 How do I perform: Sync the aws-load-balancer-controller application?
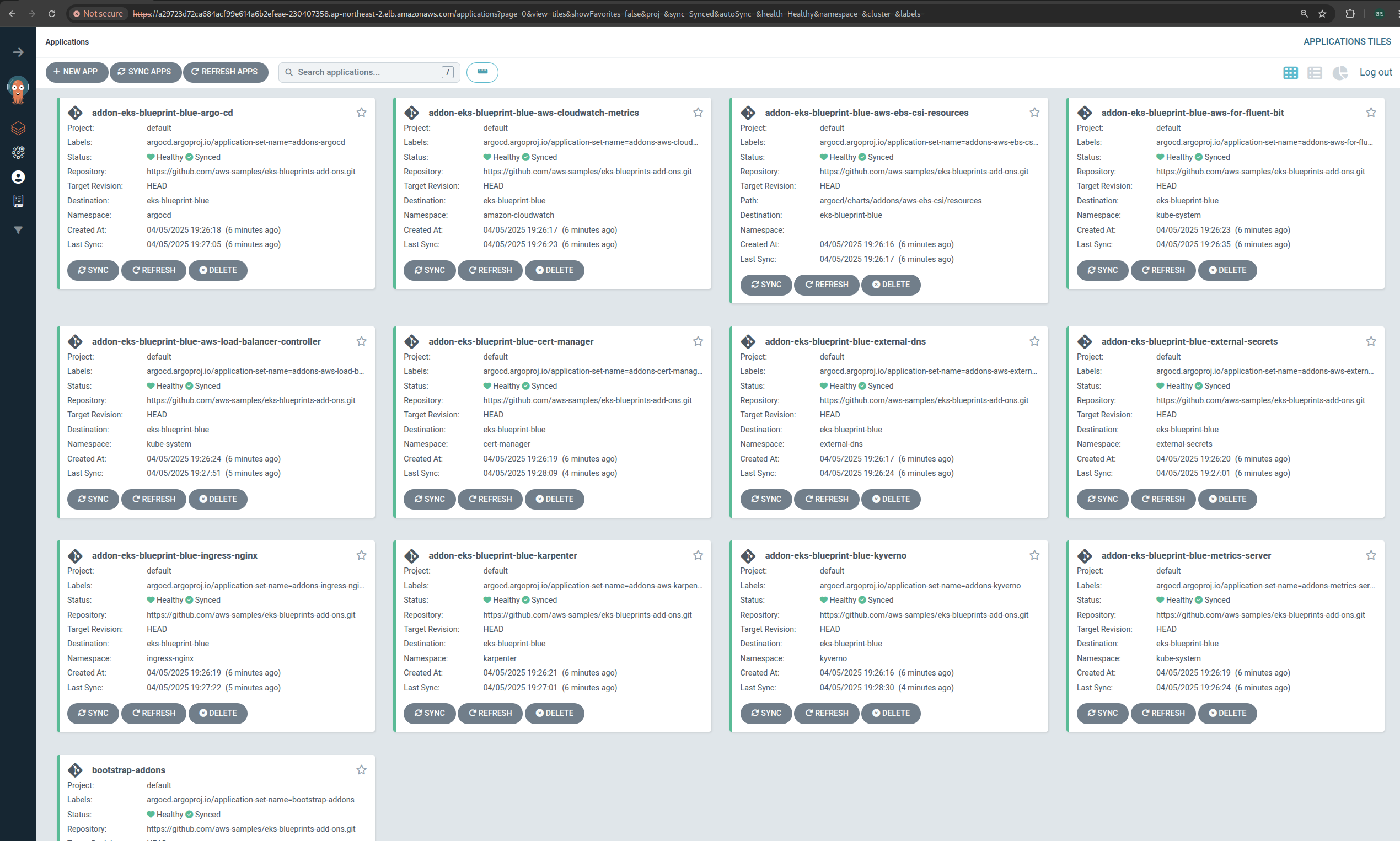tap(93, 499)
